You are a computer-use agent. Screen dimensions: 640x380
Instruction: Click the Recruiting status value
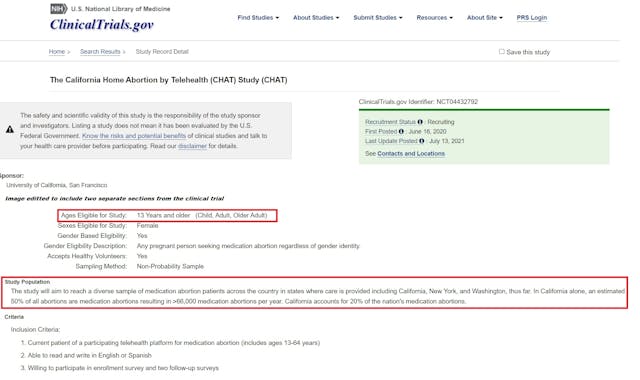coord(441,122)
